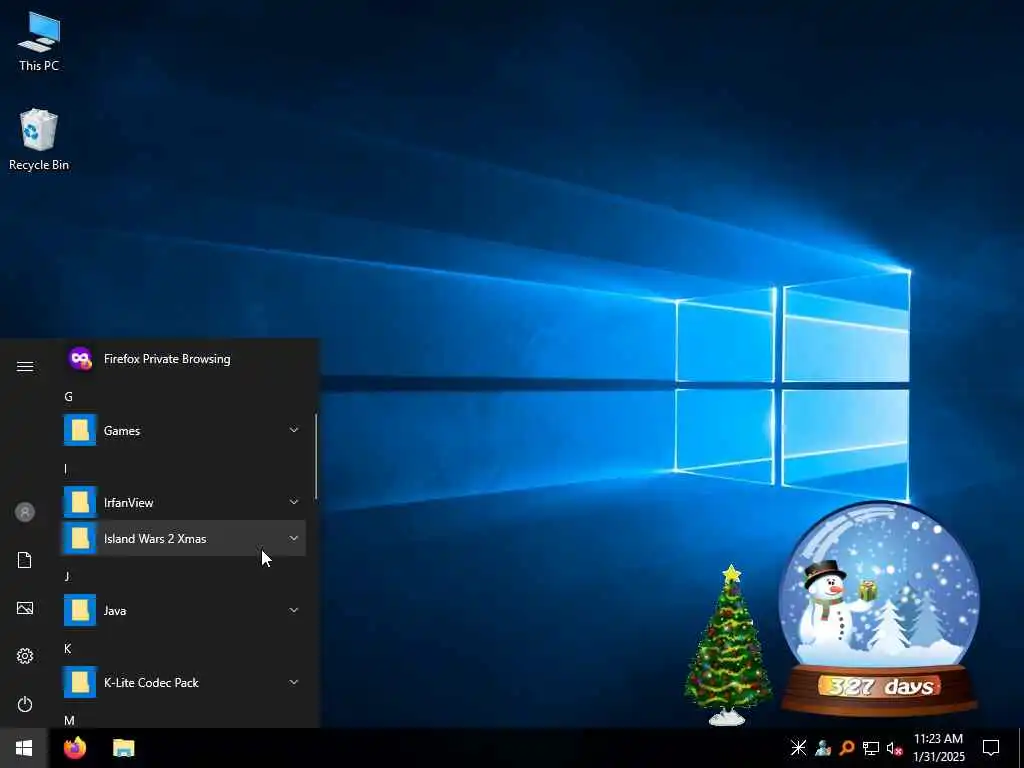Select the 'Java' folder label
The image size is (1024, 768).
coord(115,611)
